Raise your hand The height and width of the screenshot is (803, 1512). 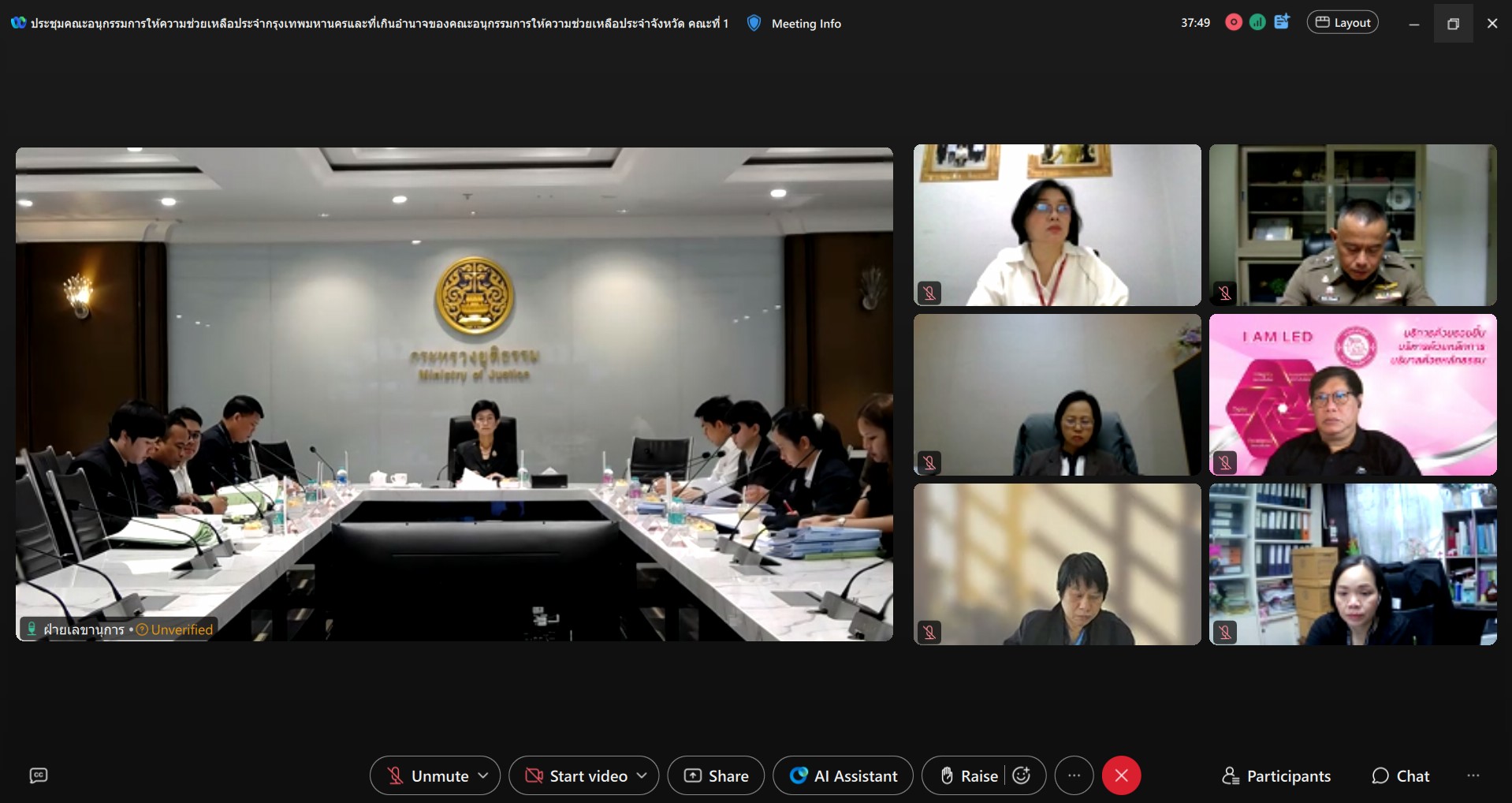pos(970,775)
